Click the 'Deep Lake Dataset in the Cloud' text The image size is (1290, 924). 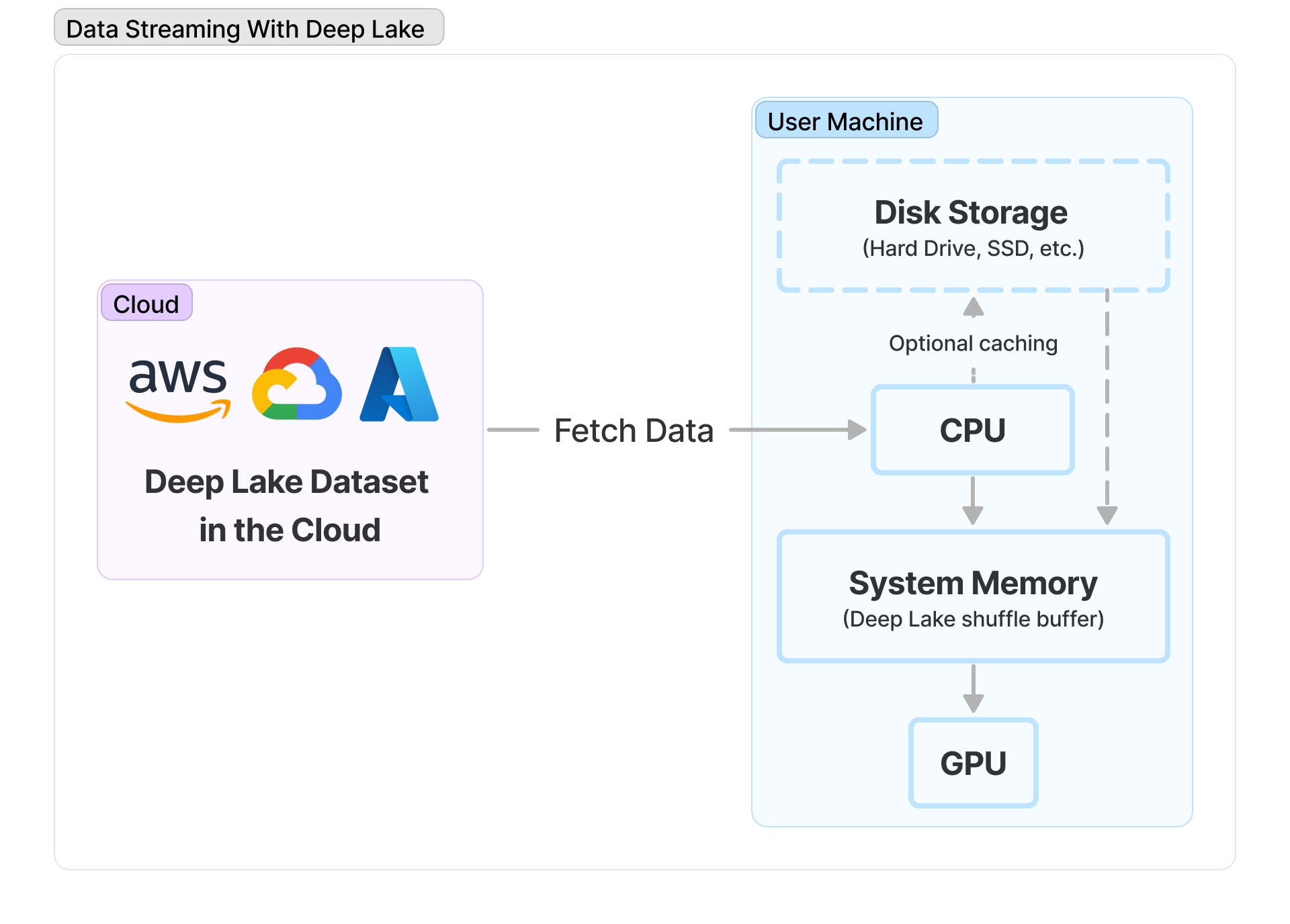[288, 506]
